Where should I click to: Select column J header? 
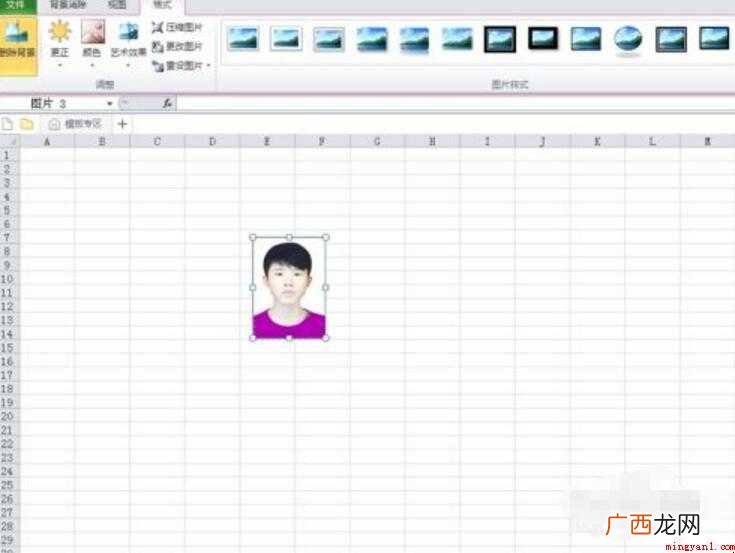coord(542,141)
